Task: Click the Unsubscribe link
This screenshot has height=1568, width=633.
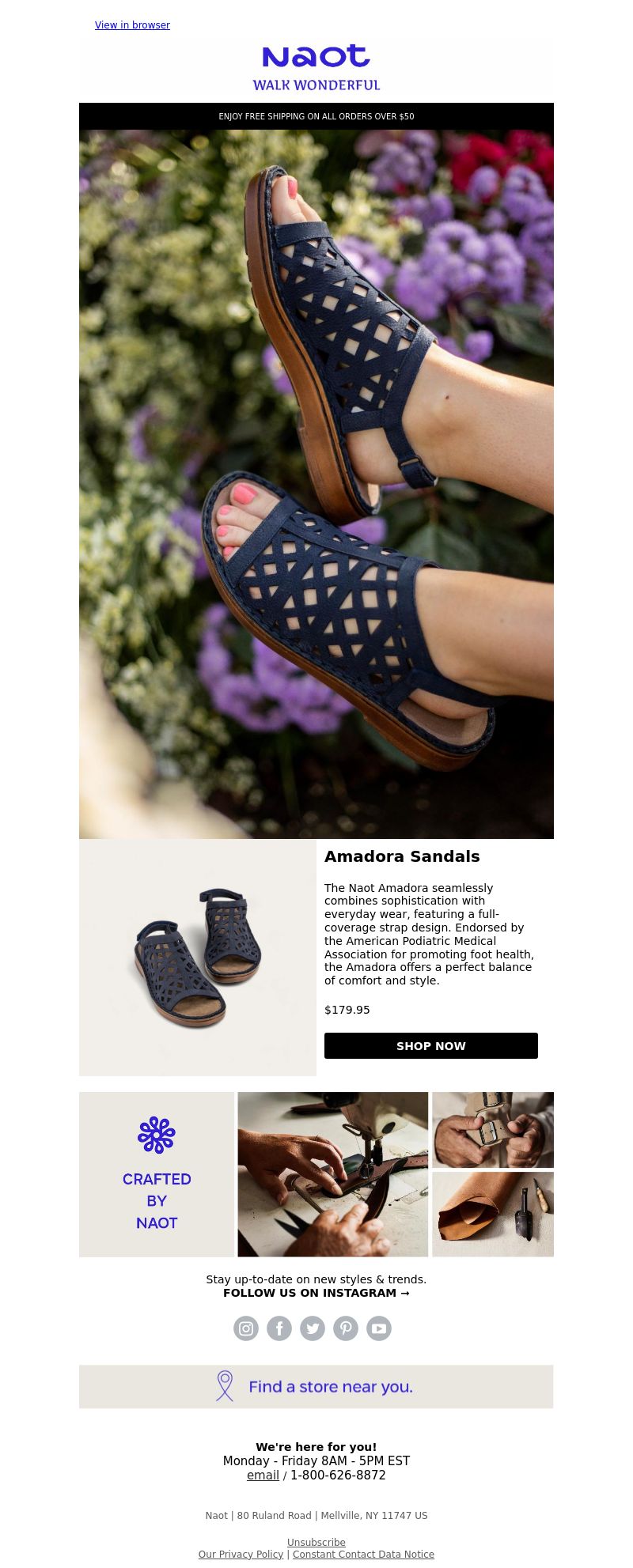Action: click(x=316, y=1543)
